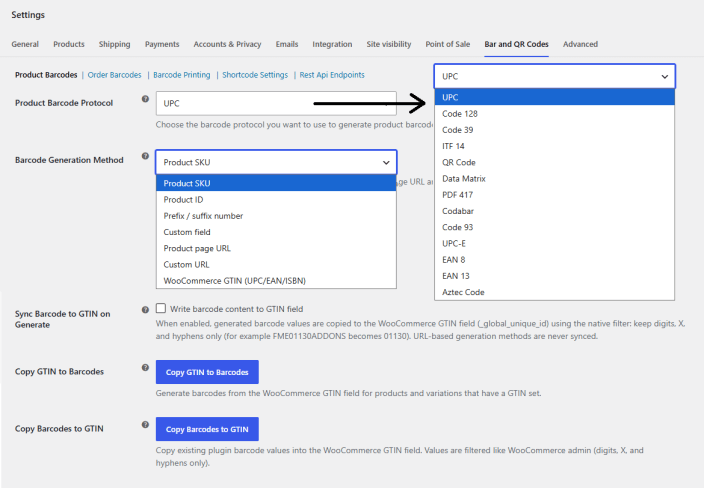Choose Code 39 protocol option
Screen dimensions: 704x488
click(x=554, y=130)
